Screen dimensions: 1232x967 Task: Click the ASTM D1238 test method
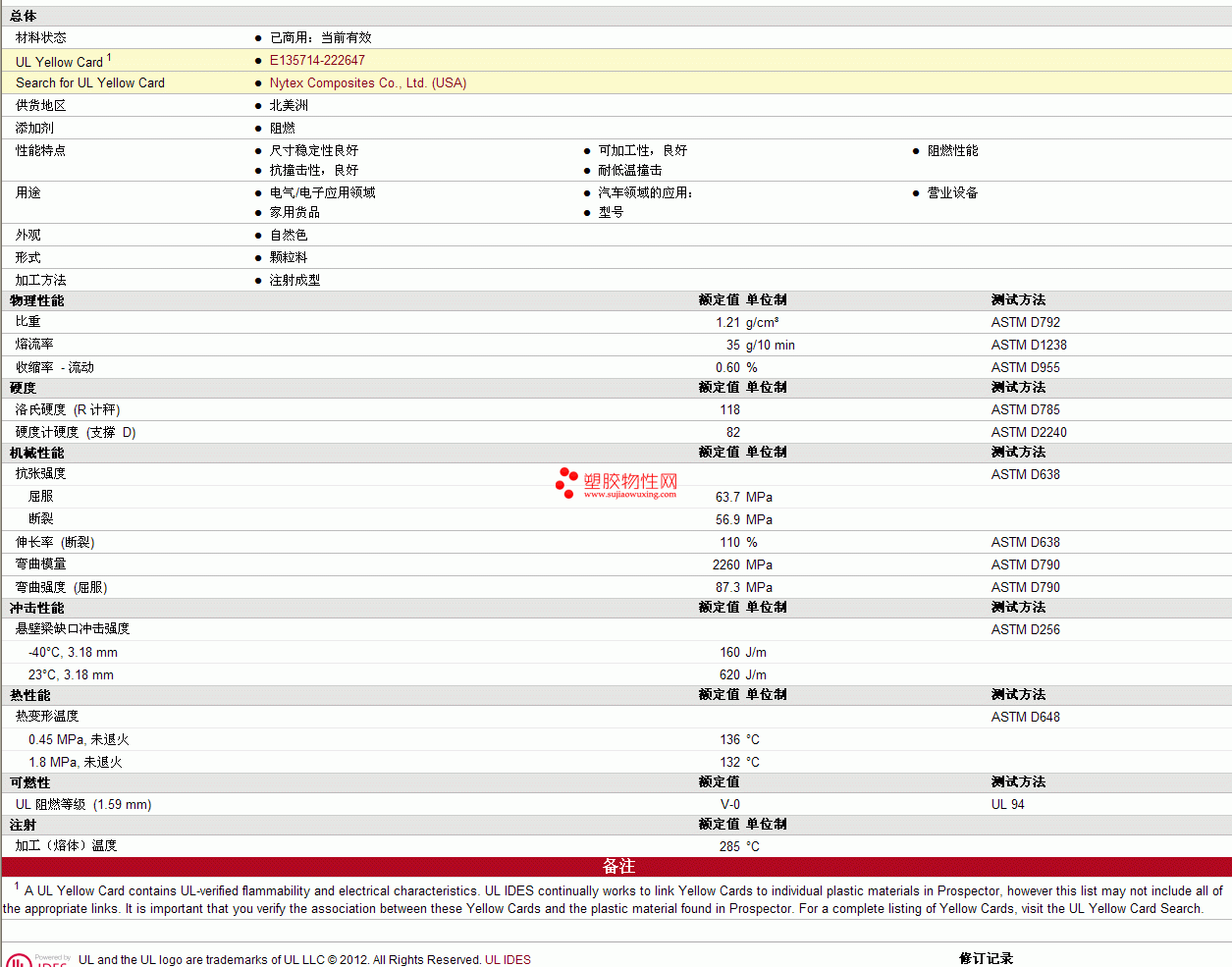coord(1029,345)
